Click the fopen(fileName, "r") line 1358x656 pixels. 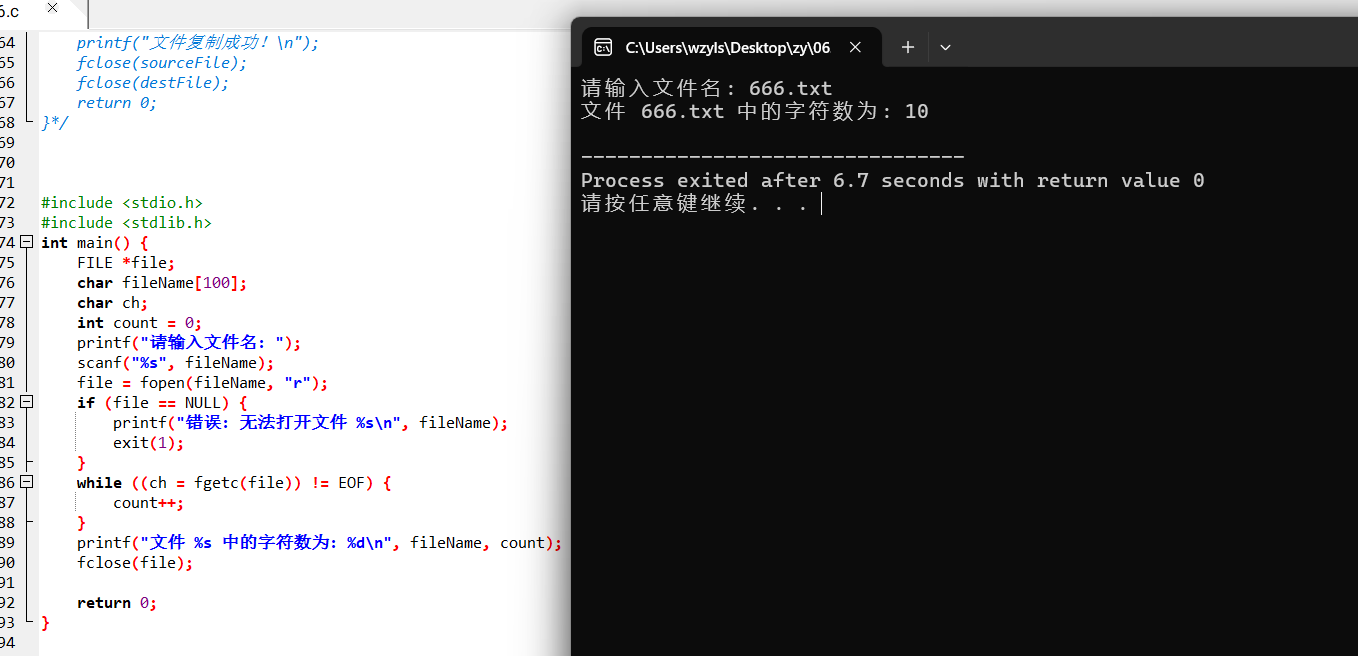[x=202, y=382]
